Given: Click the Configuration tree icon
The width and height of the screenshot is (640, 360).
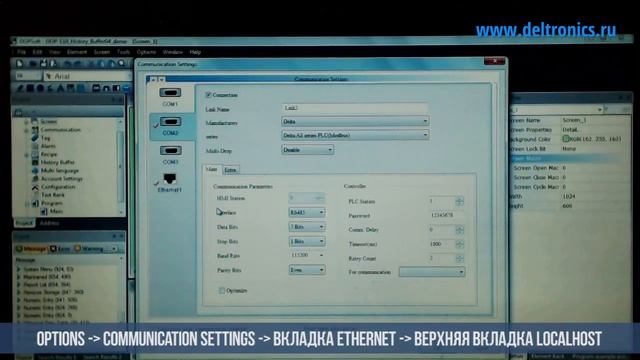Looking at the screenshot, I should tap(35, 187).
